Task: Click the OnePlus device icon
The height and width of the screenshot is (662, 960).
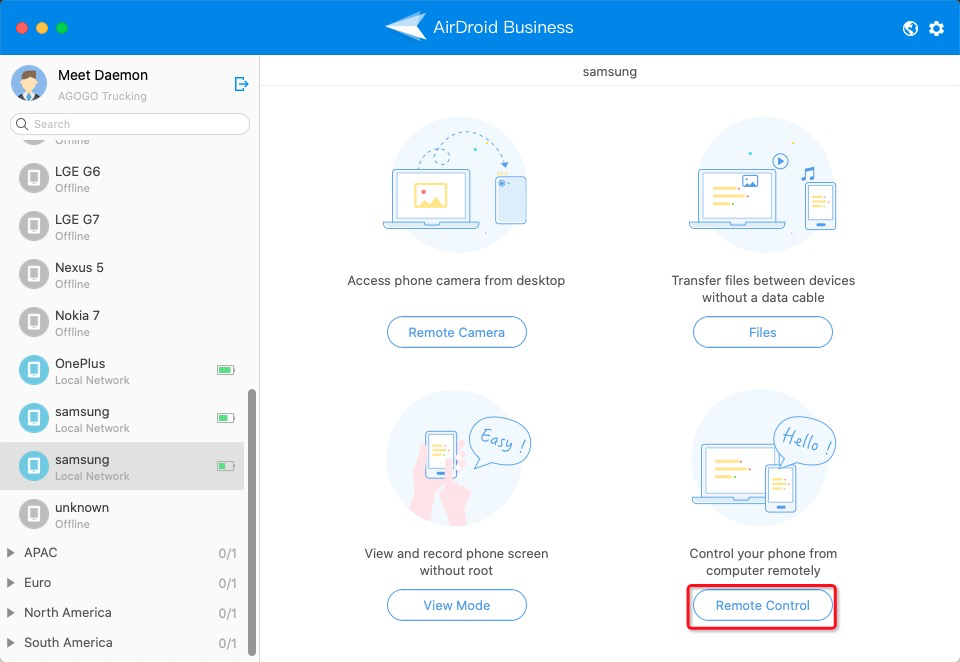Action: (34, 370)
